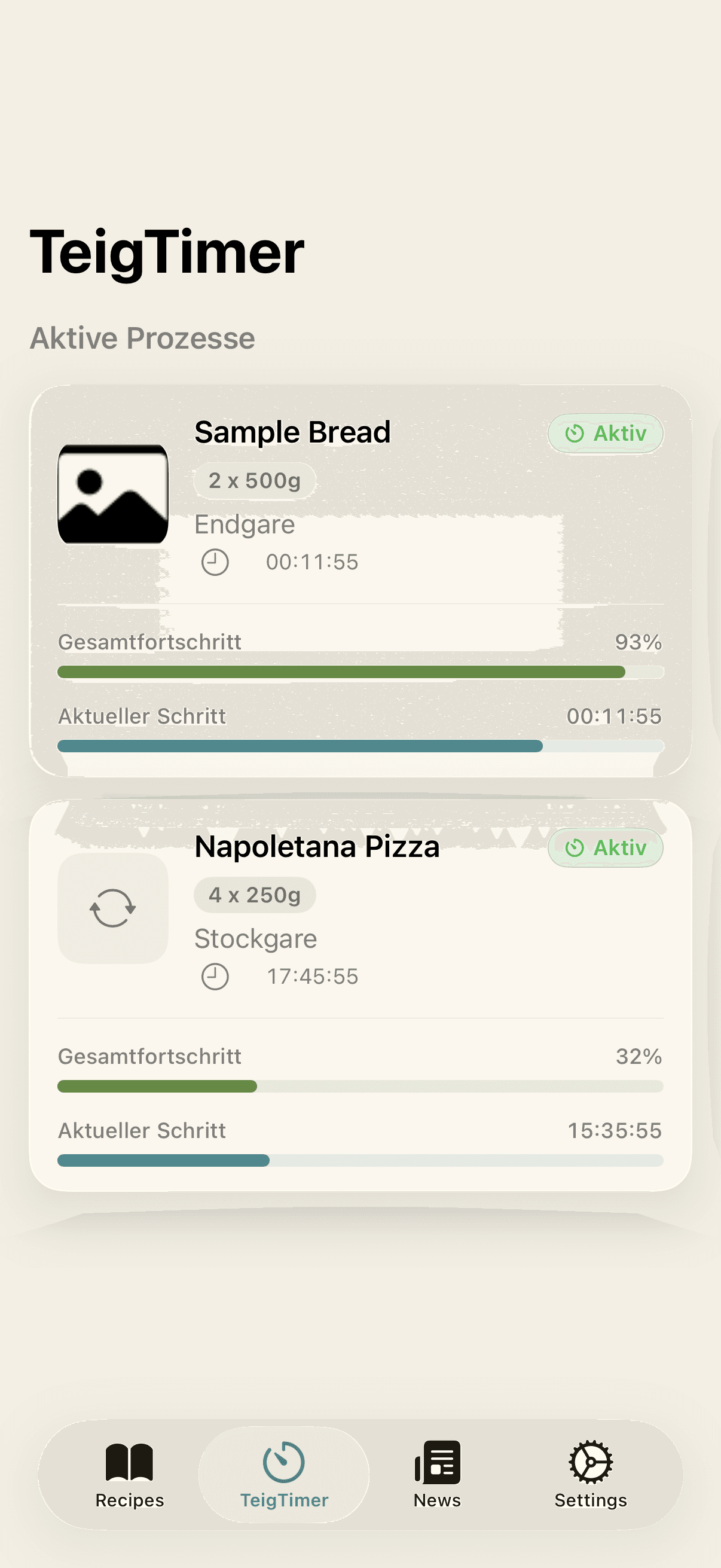
Task: Tap the Aktiv badge on Napoletana Pizza
Action: tap(606, 847)
